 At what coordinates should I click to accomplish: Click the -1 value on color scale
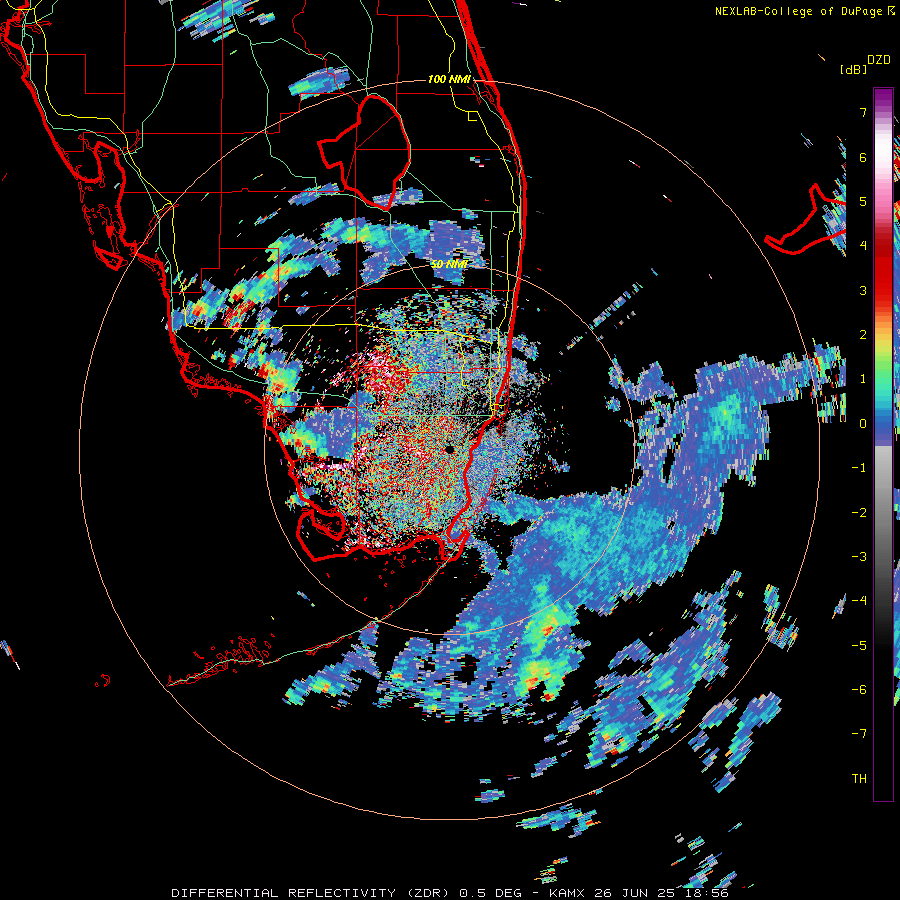(859, 468)
